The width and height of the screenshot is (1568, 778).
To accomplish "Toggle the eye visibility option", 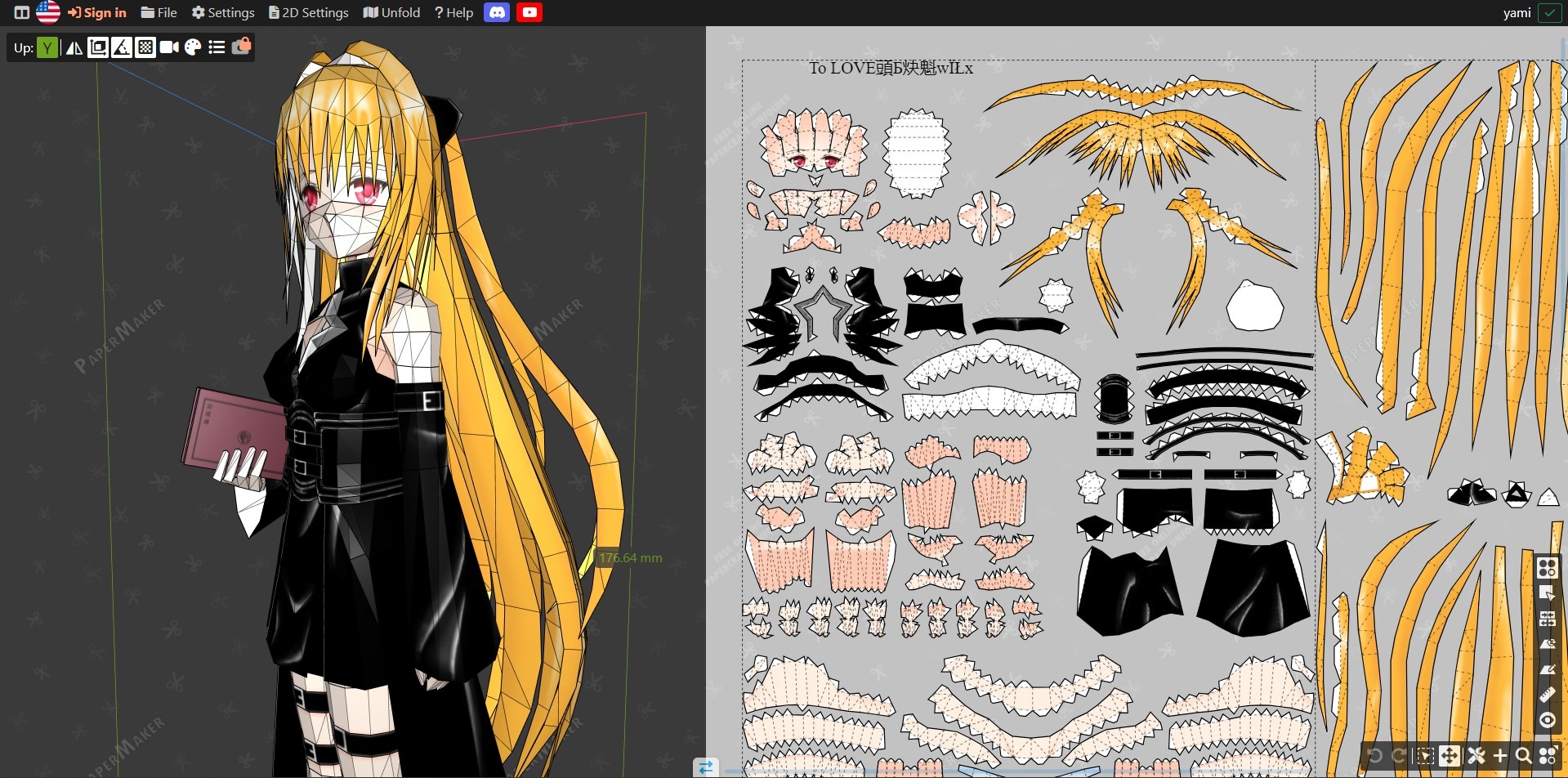I will pyautogui.click(x=1547, y=720).
